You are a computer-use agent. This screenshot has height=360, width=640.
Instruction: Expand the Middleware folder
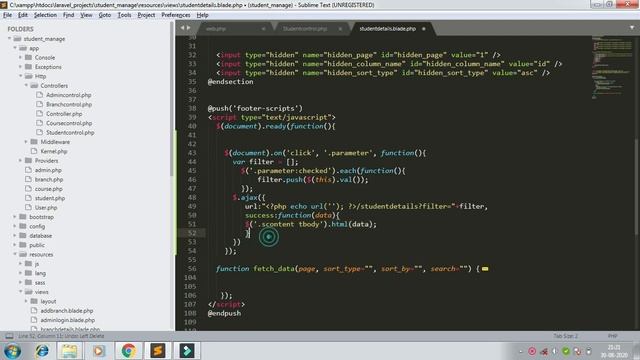[26, 142]
